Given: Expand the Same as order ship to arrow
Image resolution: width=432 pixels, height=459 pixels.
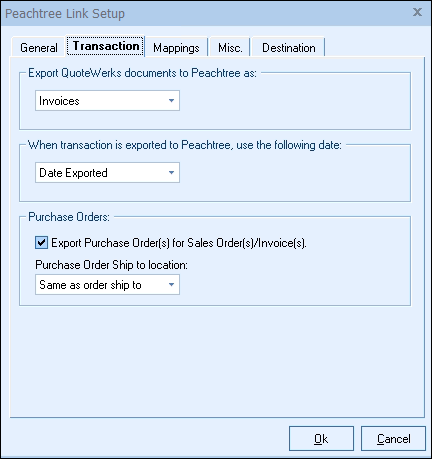Looking at the screenshot, I should coord(171,284).
